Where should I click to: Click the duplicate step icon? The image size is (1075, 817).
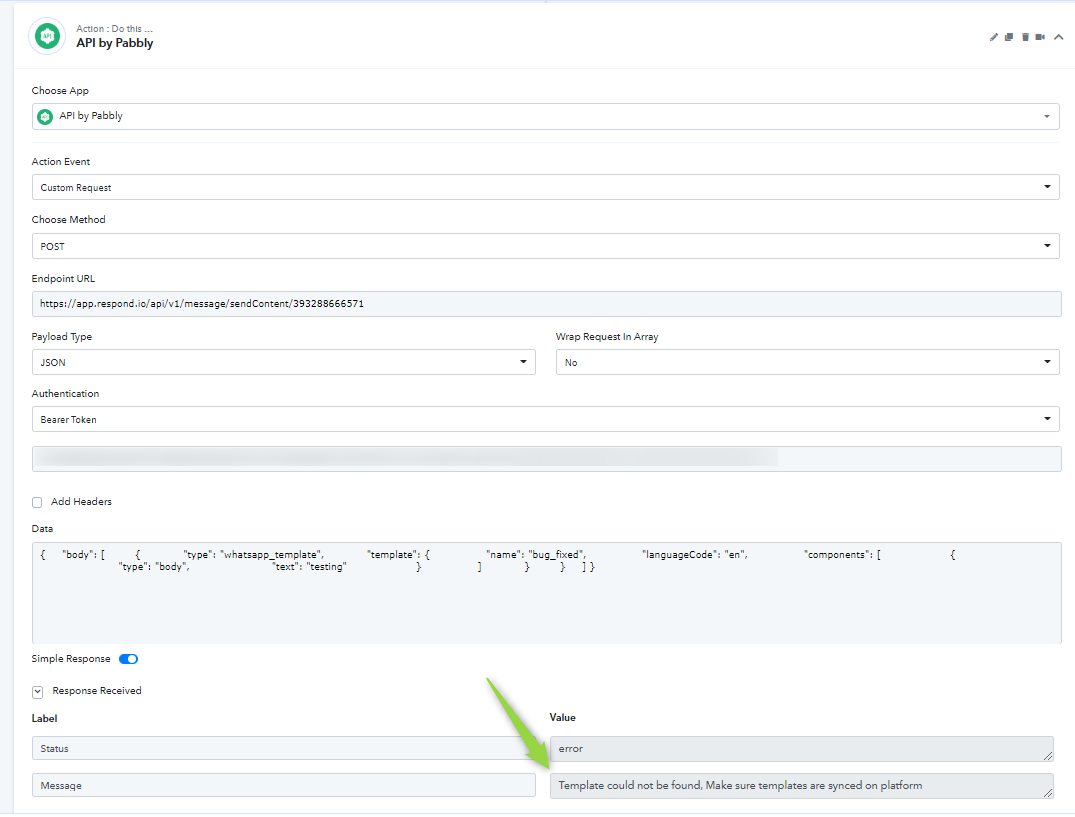coord(1008,37)
